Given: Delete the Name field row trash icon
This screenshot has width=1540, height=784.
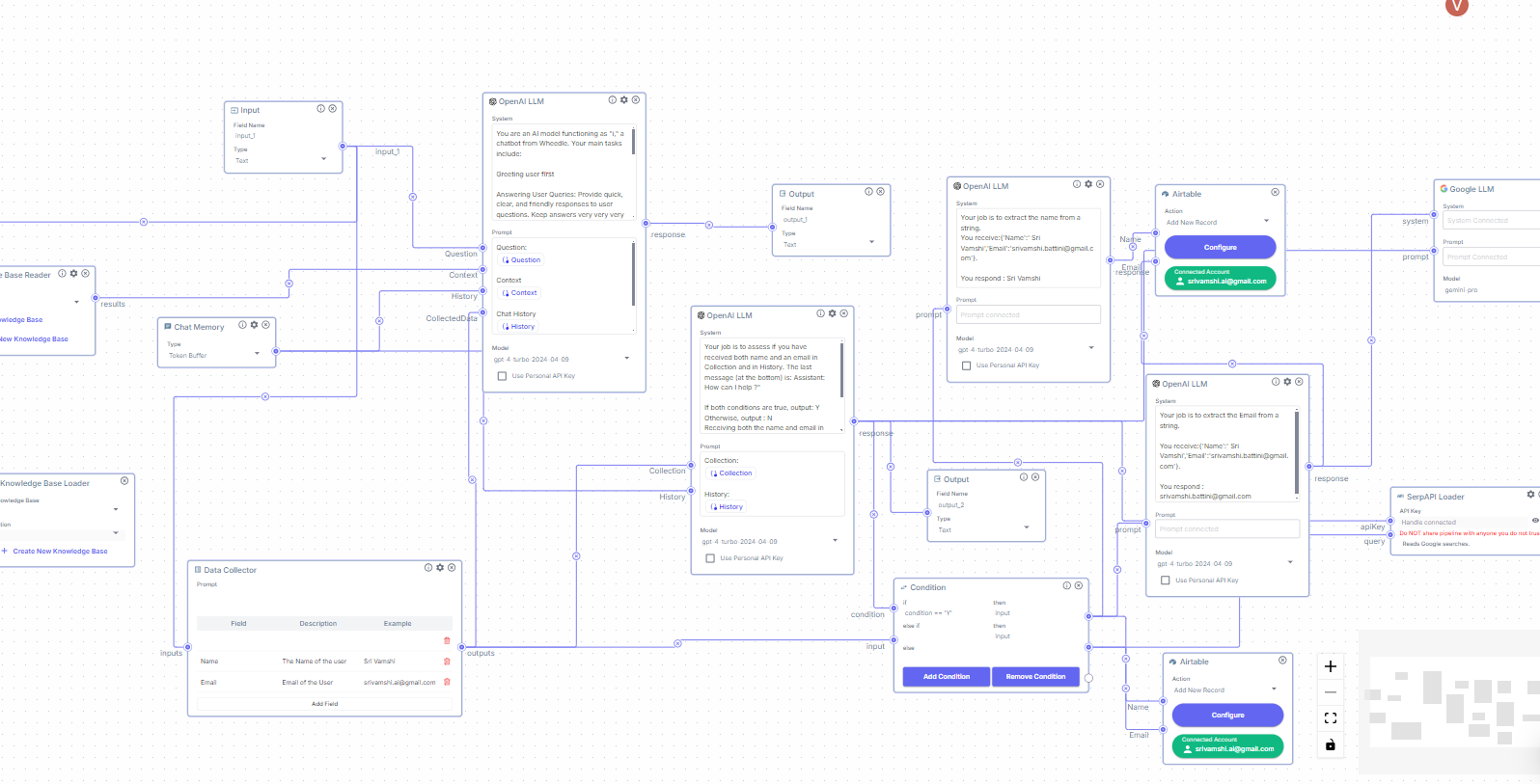Looking at the screenshot, I should tap(447, 662).
